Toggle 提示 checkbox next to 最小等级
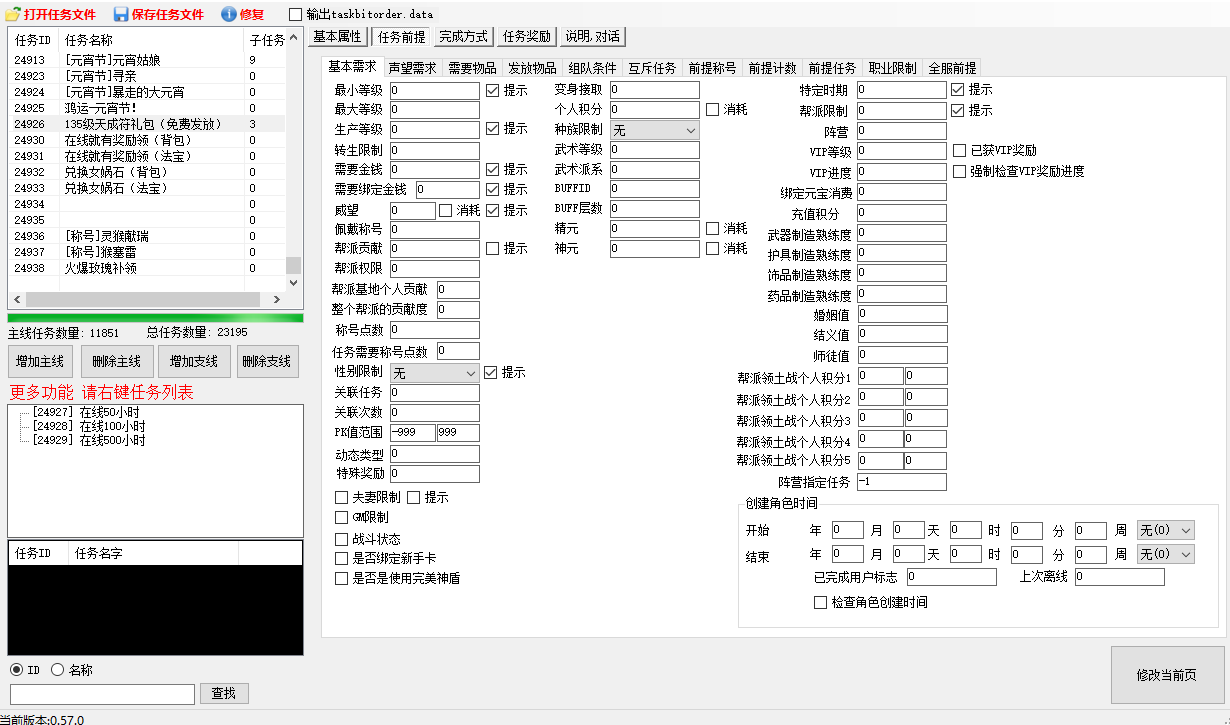 pyautogui.click(x=492, y=90)
